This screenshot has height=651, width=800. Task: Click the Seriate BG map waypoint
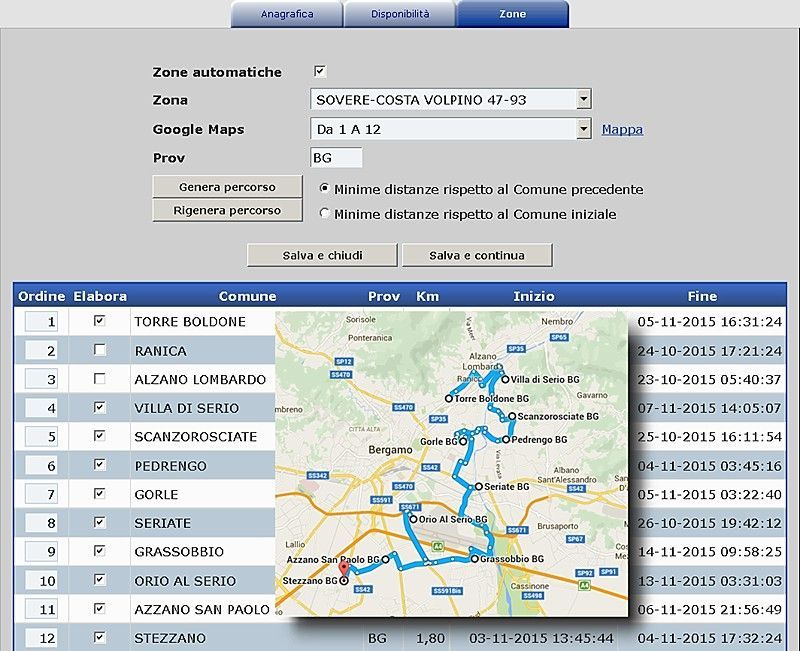click(x=479, y=487)
